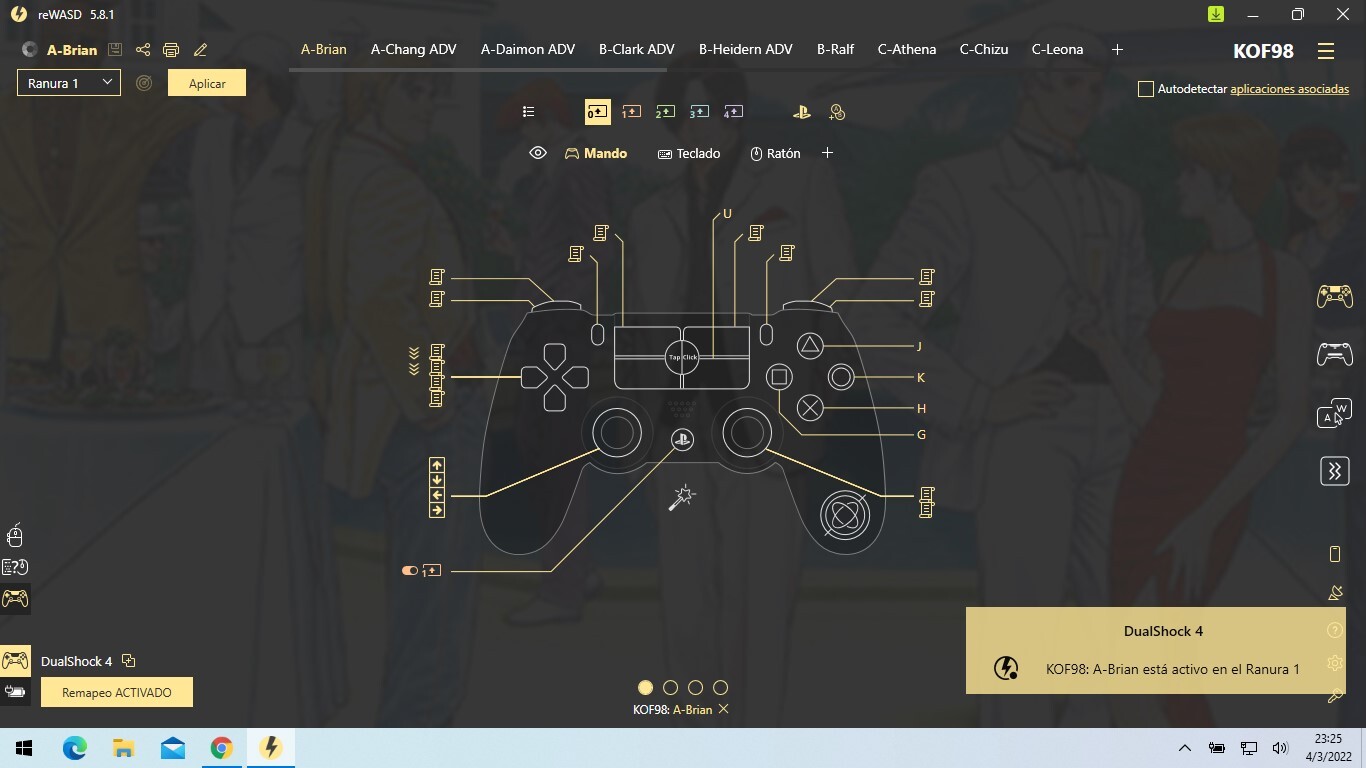
Task: Switch to the B-Clark ADV tab
Action: click(636, 49)
